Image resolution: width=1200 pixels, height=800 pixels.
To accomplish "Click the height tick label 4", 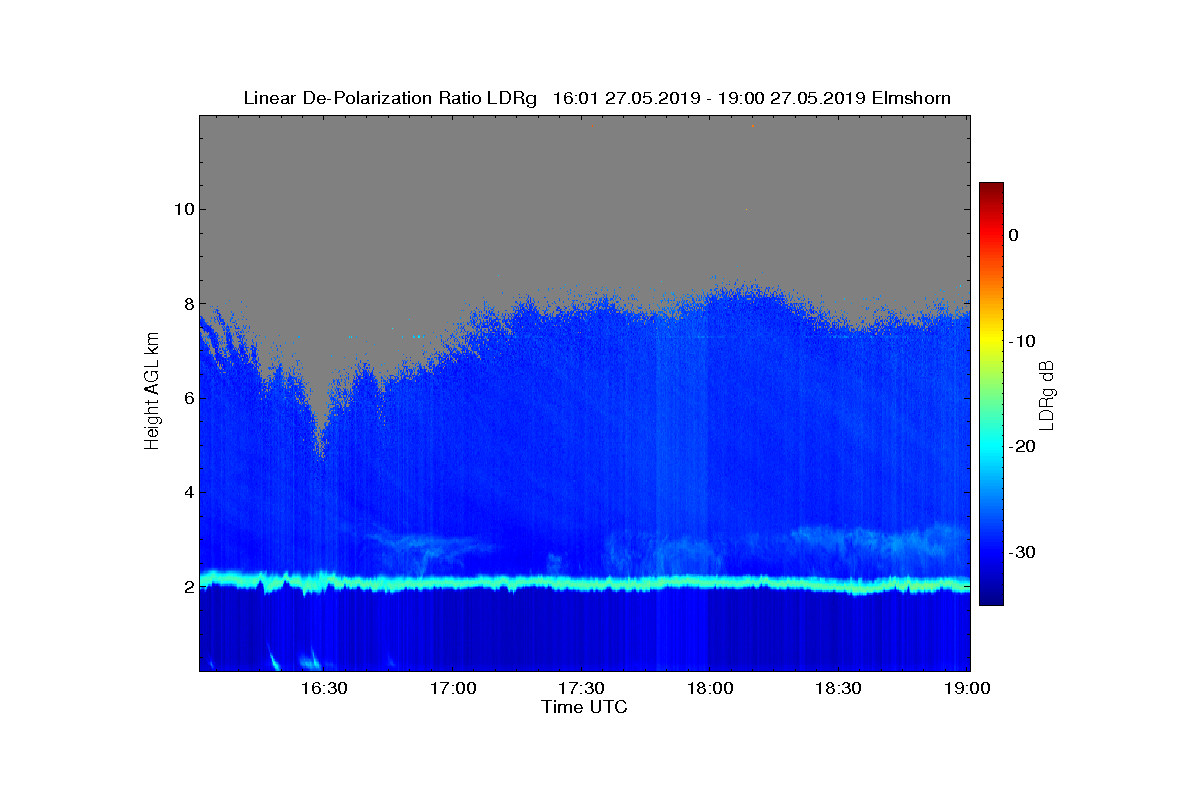I will tap(188, 492).
